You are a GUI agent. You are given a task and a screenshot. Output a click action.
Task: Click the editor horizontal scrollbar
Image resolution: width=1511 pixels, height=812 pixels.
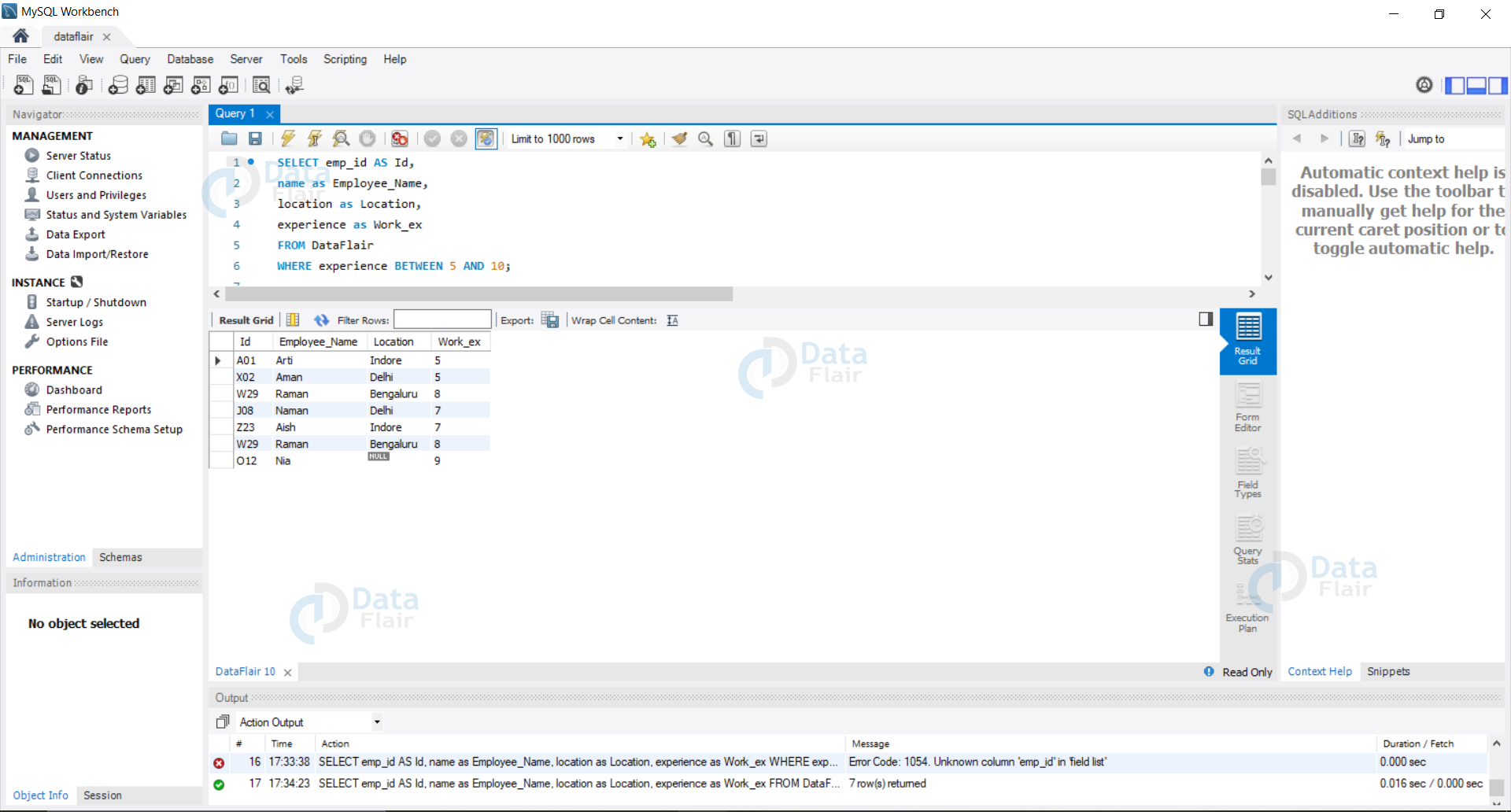pyautogui.click(x=478, y=293)
